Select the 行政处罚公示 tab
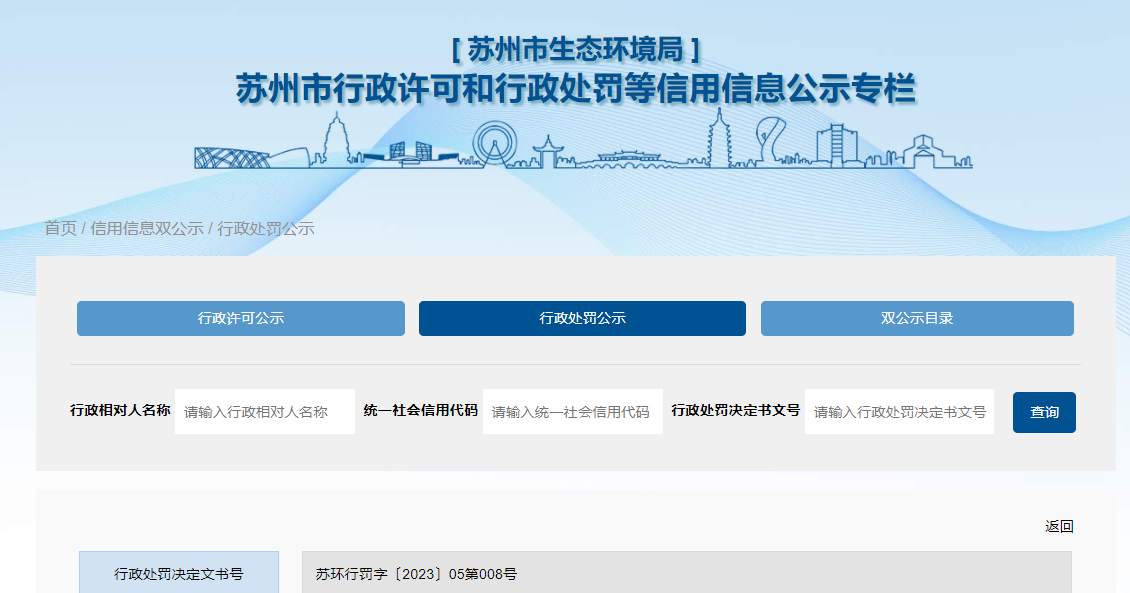This screenshot has width=1130, height=593. point(582,318)
